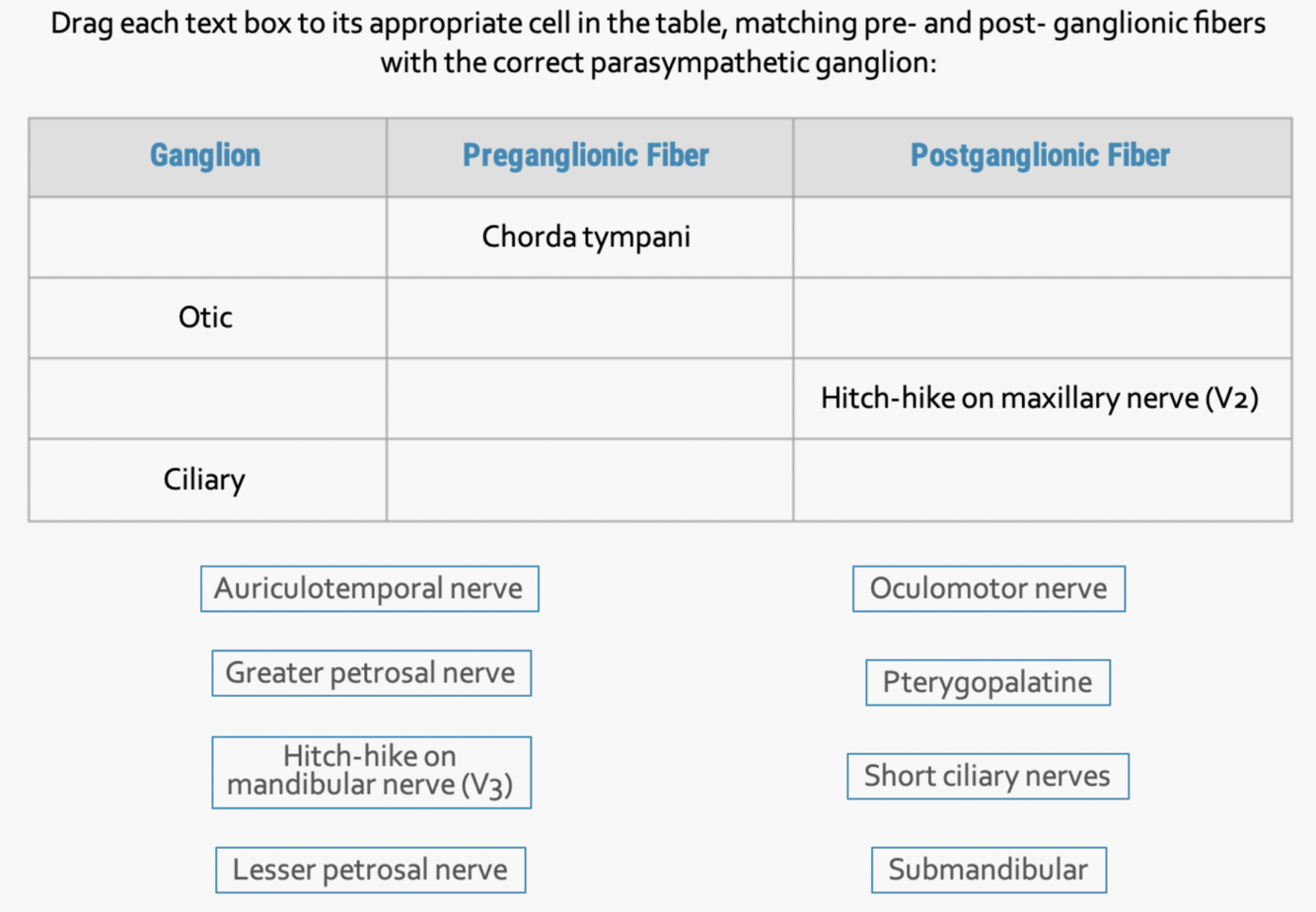Click empty ganglion cell beside Chorda tympani
This screenshot has width=1316, height=912.
tap(207, 237)
